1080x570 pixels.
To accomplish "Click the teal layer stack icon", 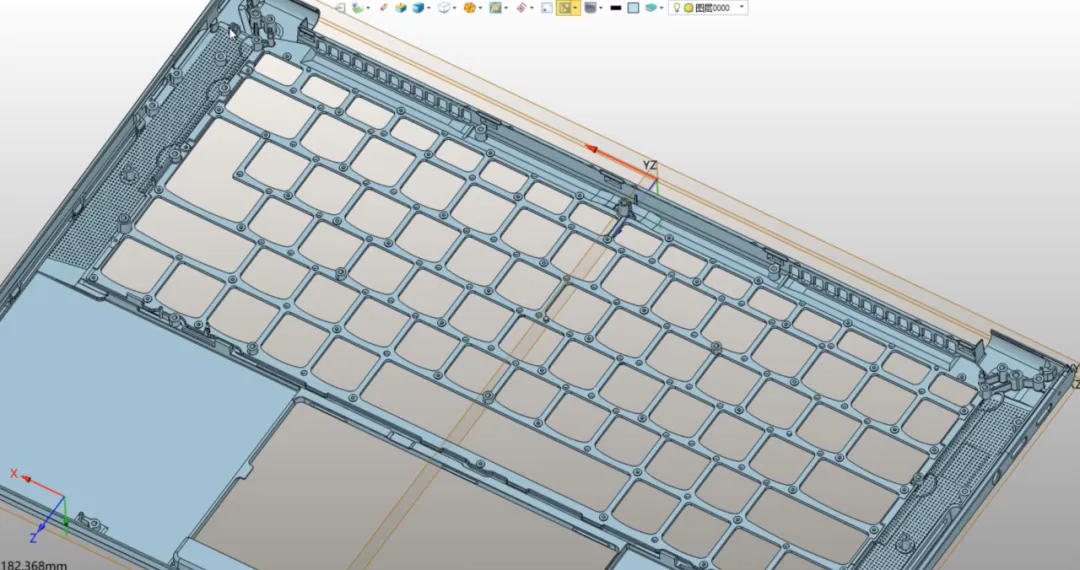I will (x=651, y=8).
